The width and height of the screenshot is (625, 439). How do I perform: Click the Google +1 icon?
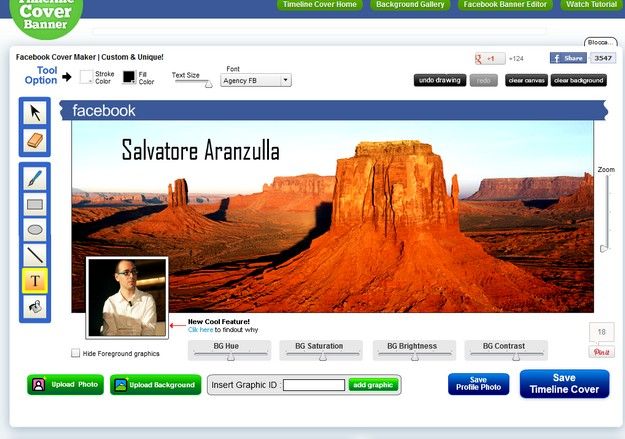tap(490, 59)
